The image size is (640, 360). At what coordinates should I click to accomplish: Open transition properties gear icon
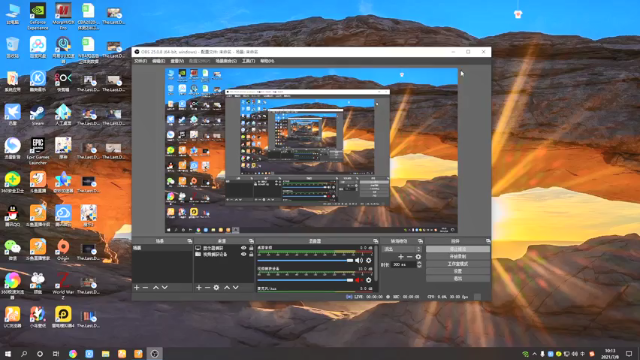tap(418, 257)
